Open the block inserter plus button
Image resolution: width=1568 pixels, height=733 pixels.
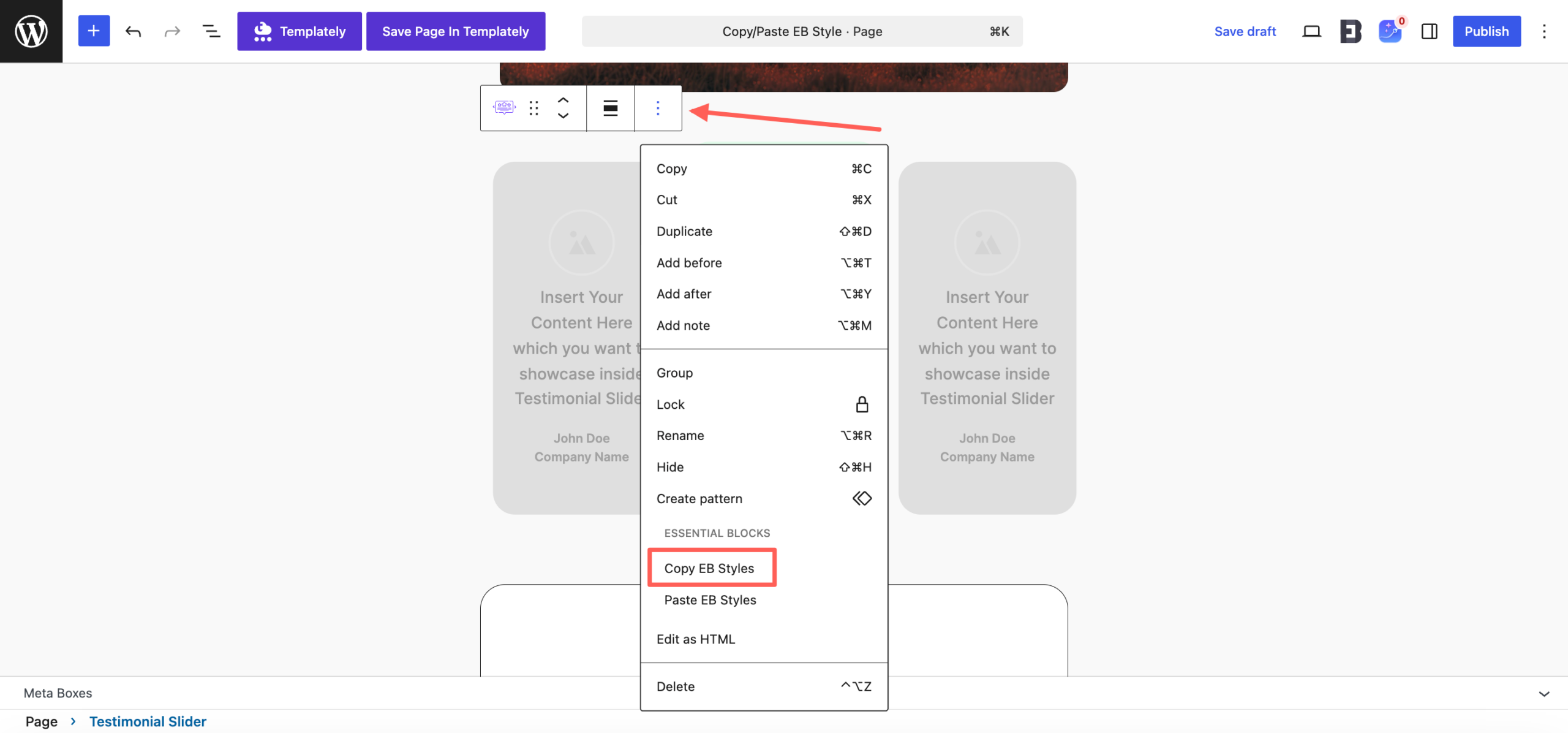coord(94,31)
